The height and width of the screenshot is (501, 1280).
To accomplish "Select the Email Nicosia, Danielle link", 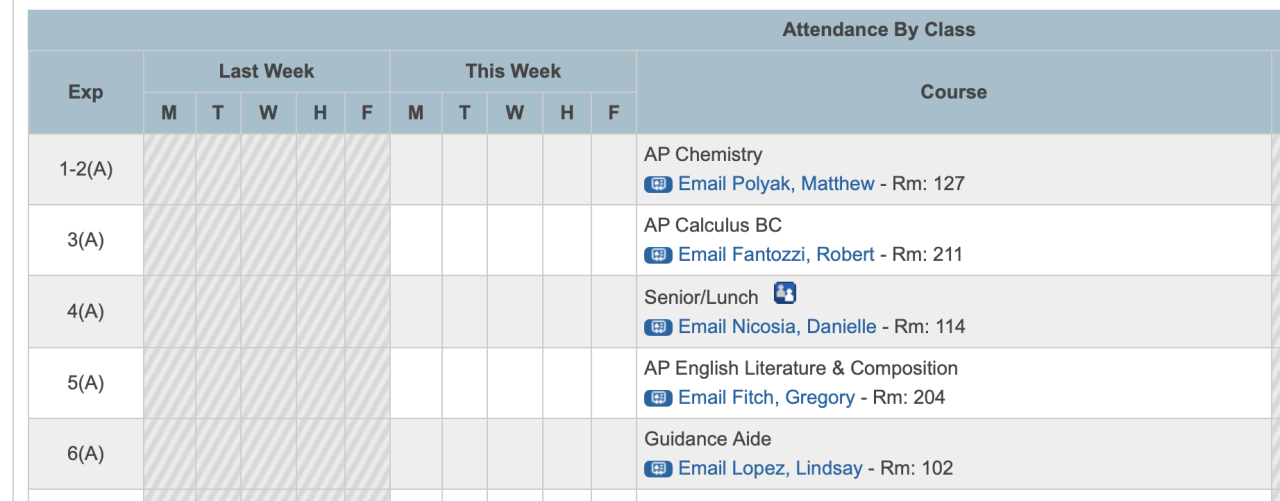I will coord(777,327).
